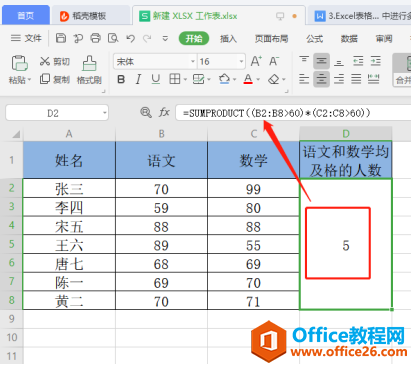The height and width of the screenshot is (369, 414).
Task: Toggle Bold formatting
Action: tap(121, 79)
